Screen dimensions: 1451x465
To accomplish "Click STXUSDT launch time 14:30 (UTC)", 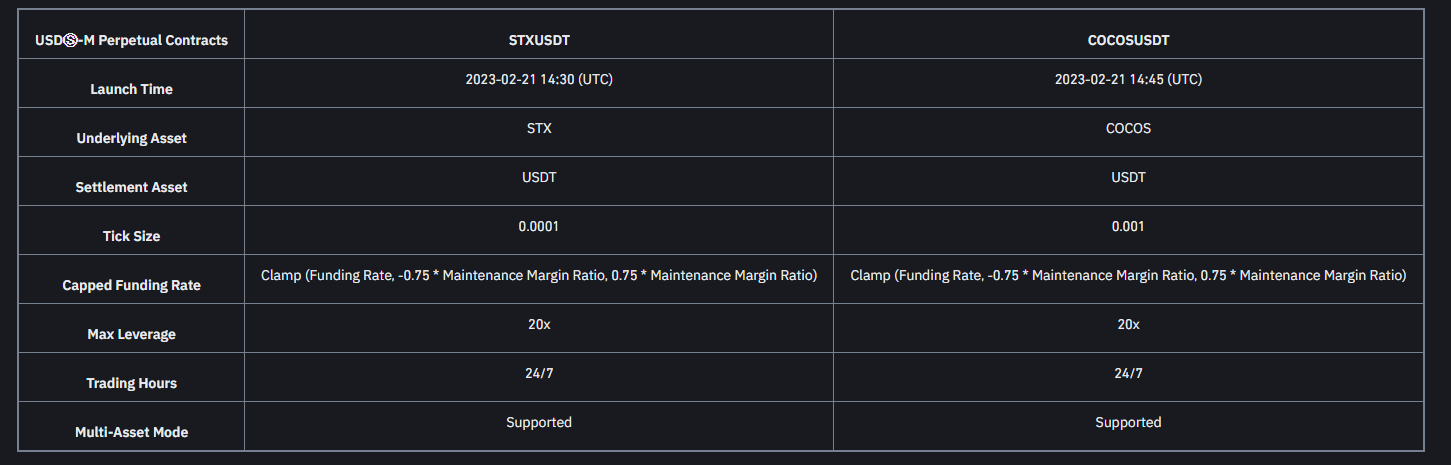I will click(x=539, y=79).
